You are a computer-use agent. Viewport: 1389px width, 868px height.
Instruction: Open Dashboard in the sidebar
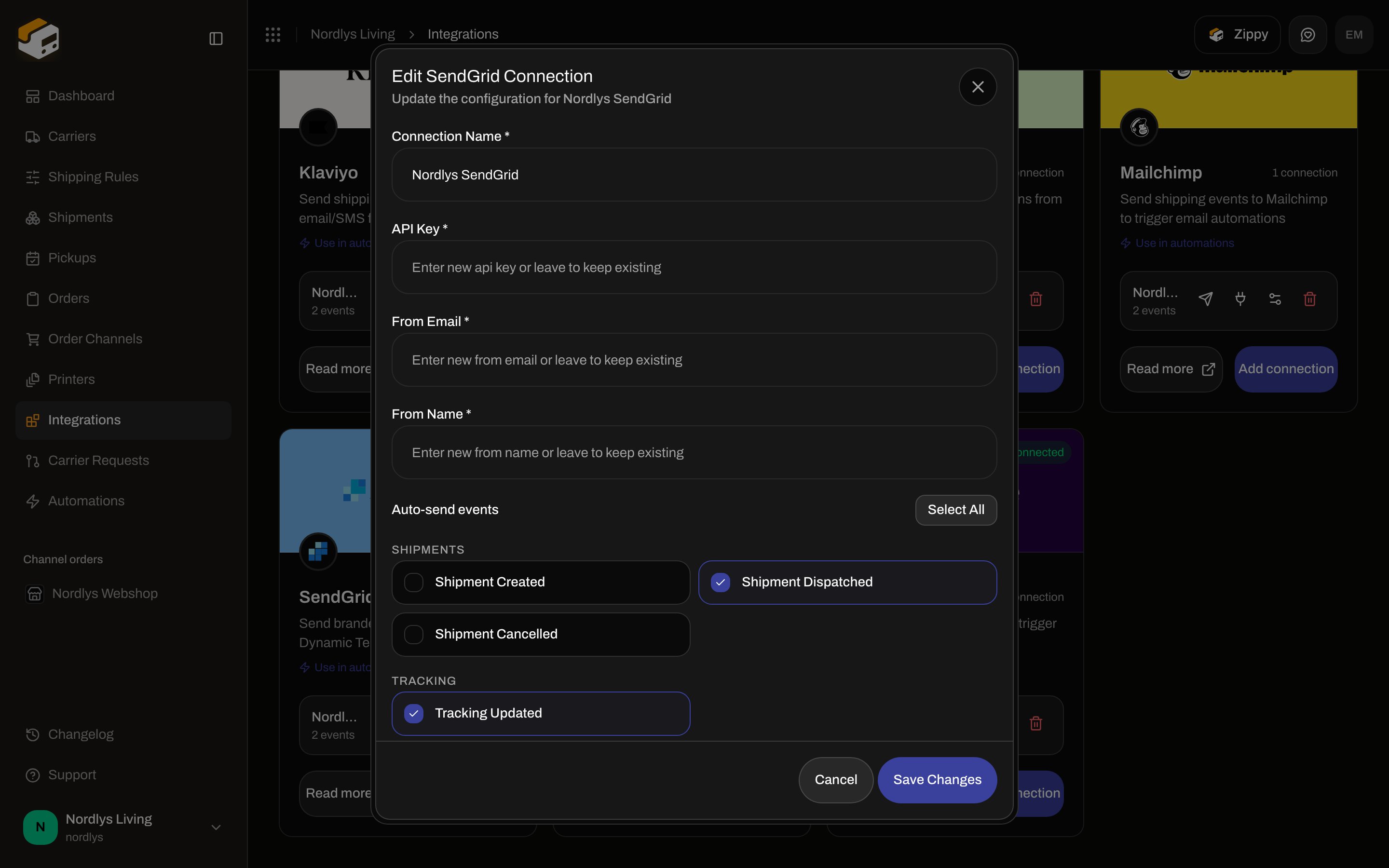click(123, 96)
